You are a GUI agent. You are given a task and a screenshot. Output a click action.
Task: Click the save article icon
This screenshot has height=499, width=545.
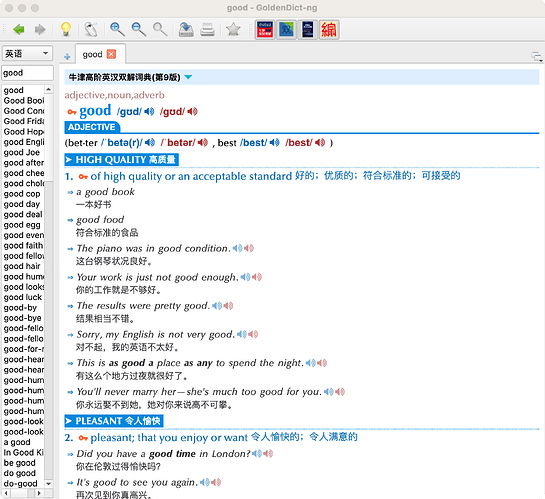pos(186,29)
